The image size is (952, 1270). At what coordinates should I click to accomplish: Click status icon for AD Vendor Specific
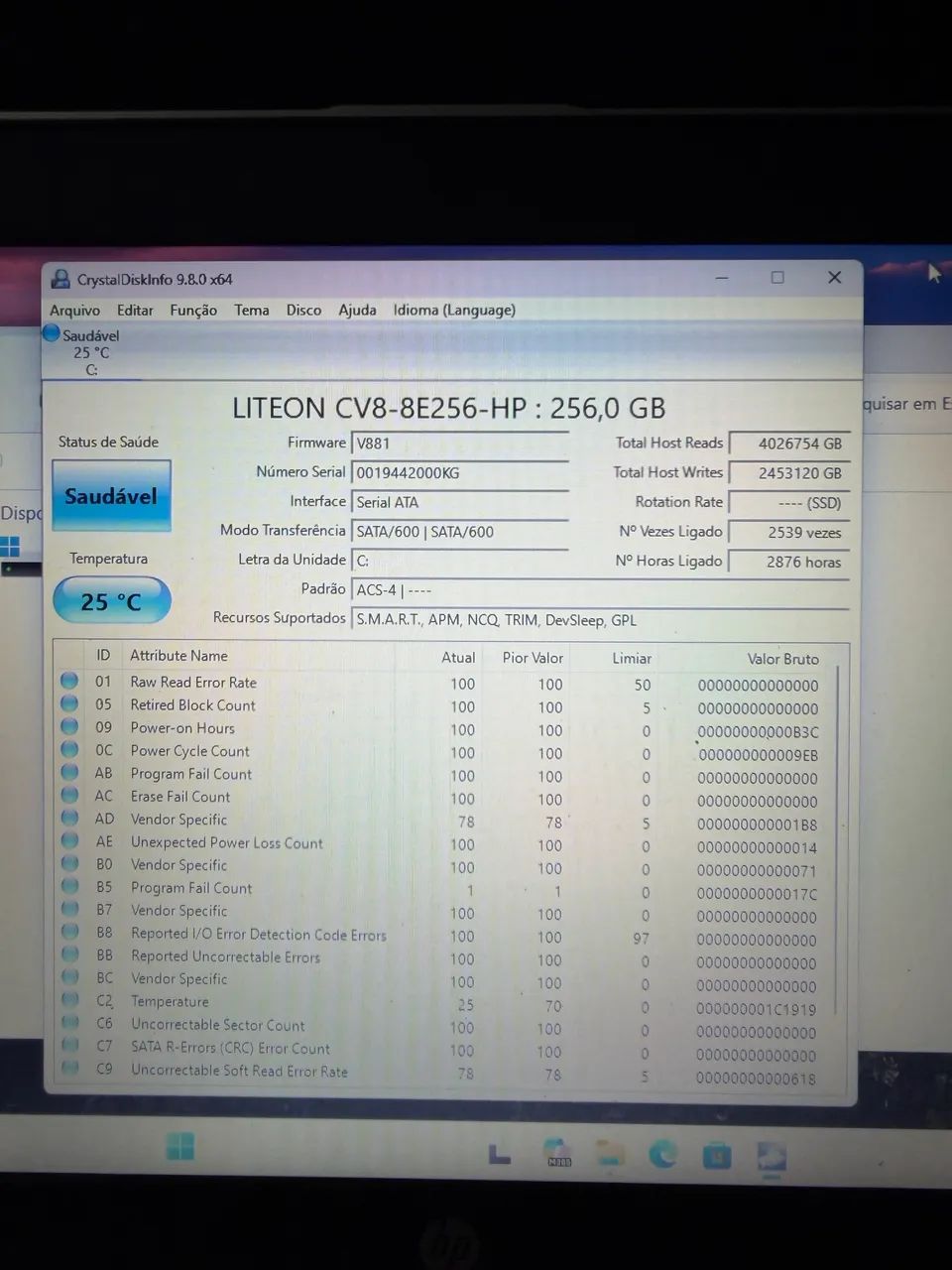click(69, 818)
